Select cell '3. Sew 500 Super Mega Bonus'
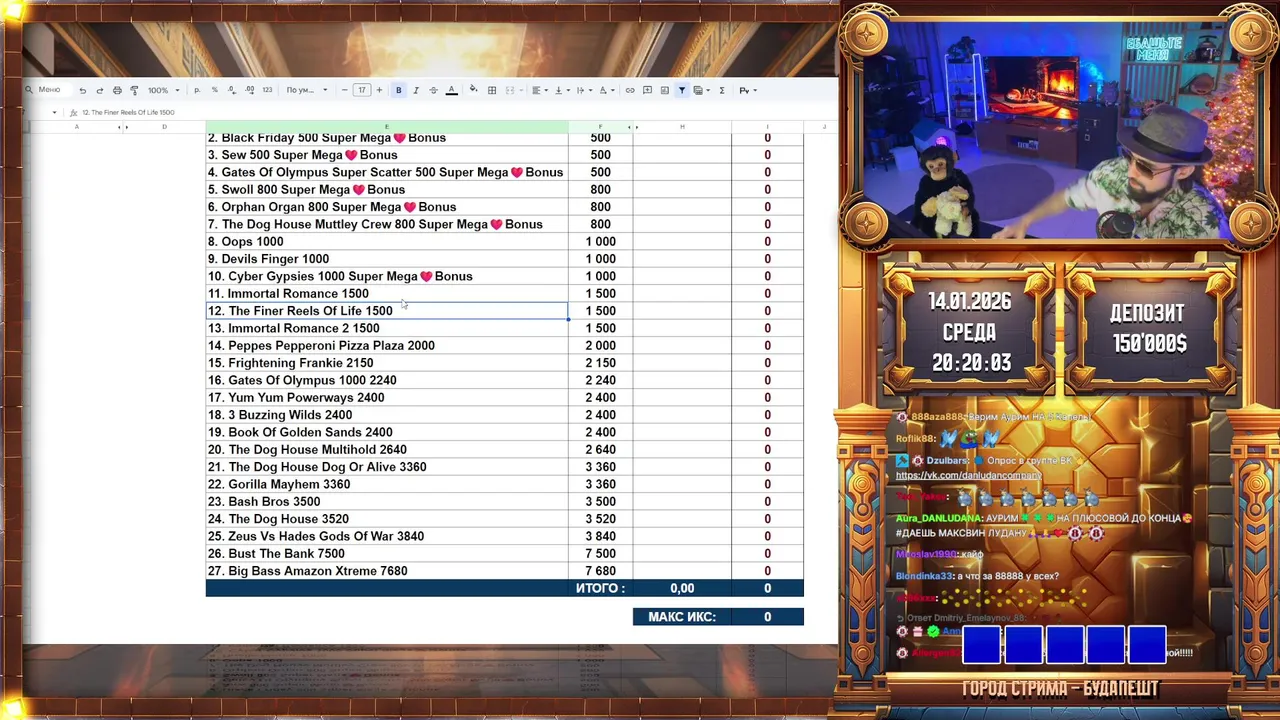The image size is (1280, 720). tap(387, 155)
